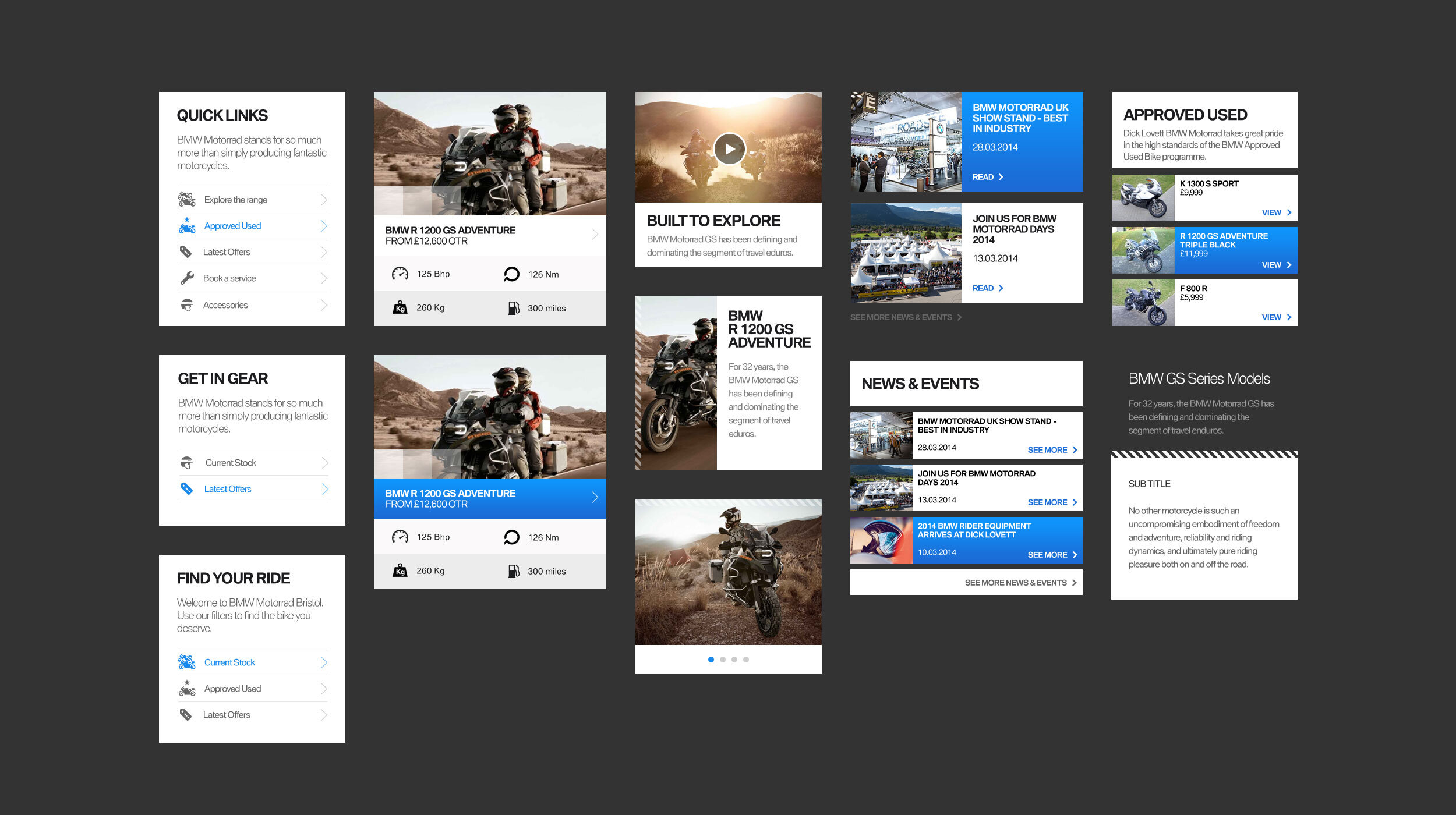This screenshot has height=815, width=1456.
Task: Click the torque icon in the blue-title bike card
Action: pyautogui.click(x=511, y=537)
